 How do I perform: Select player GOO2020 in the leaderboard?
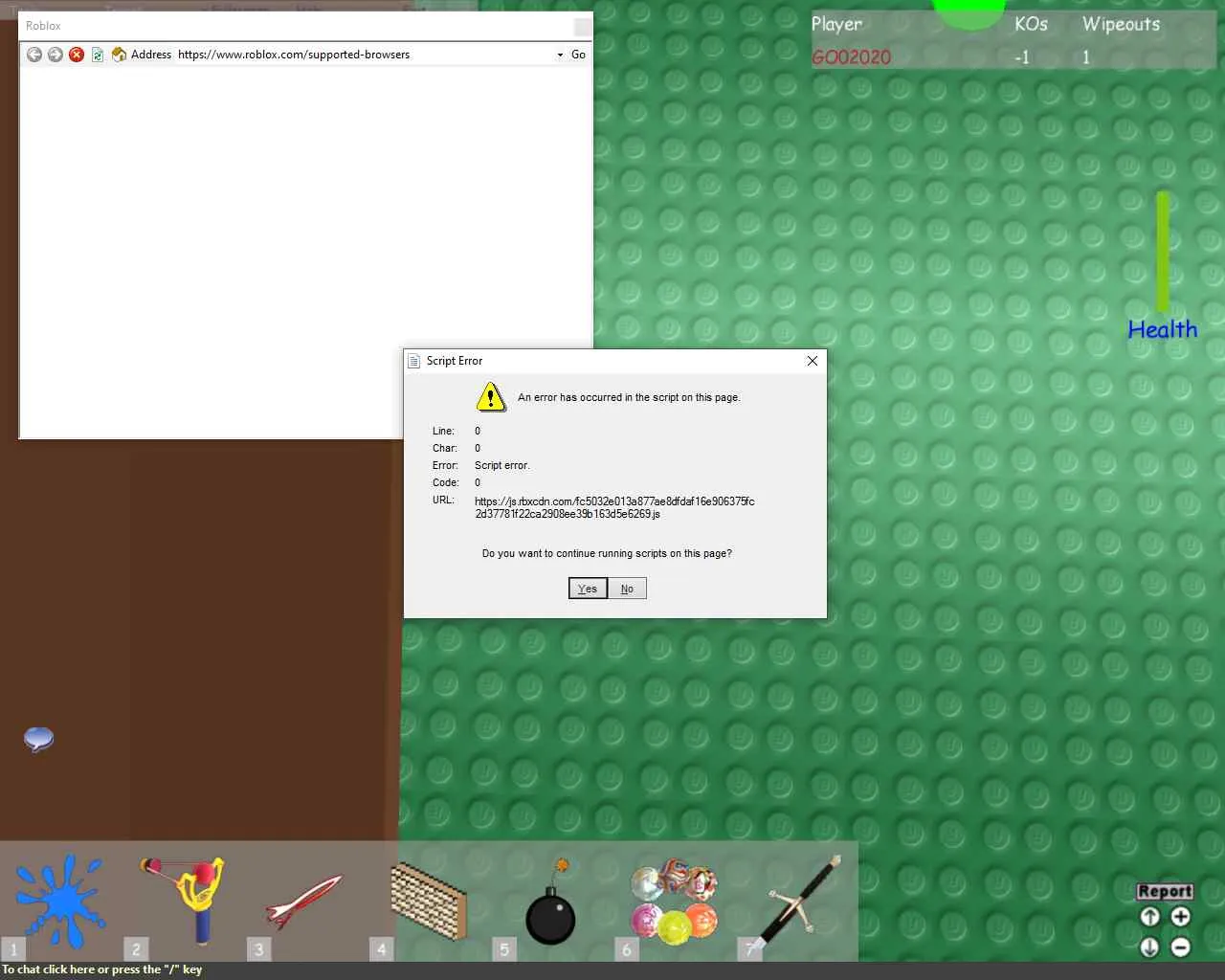(851, 57)
